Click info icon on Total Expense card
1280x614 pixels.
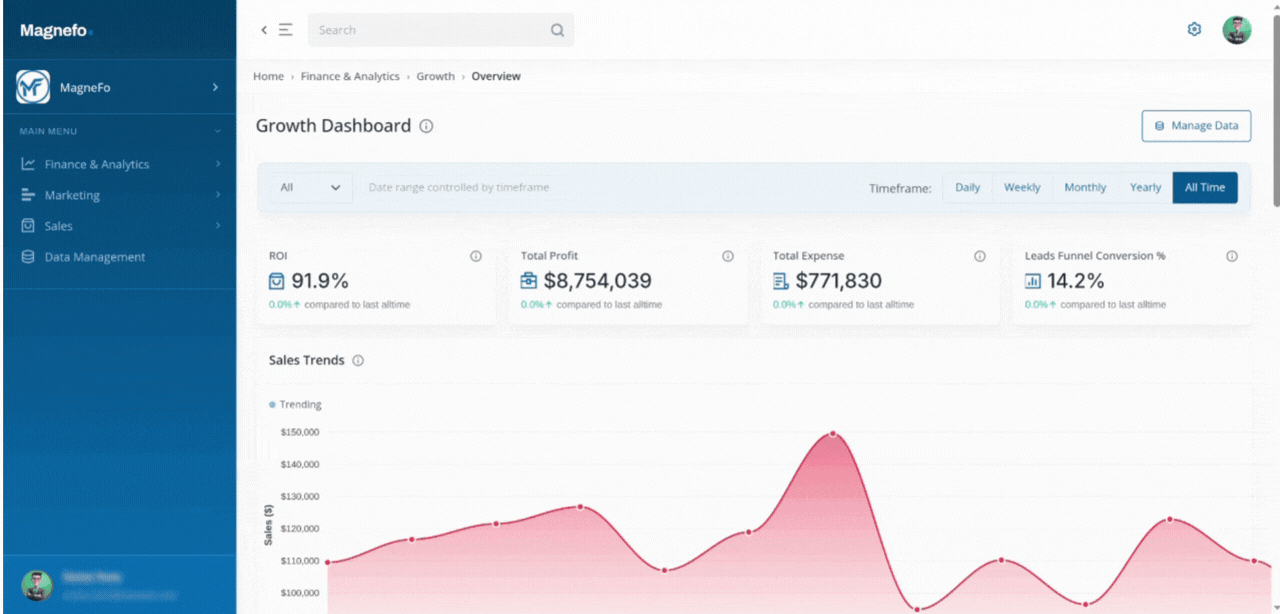(980, 256)
